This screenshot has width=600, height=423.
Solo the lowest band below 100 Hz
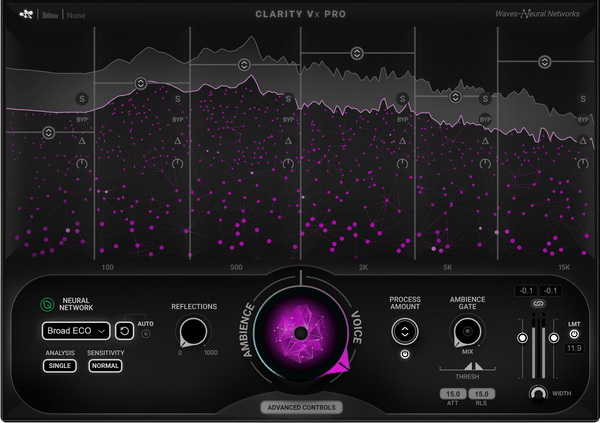[82, 98]
